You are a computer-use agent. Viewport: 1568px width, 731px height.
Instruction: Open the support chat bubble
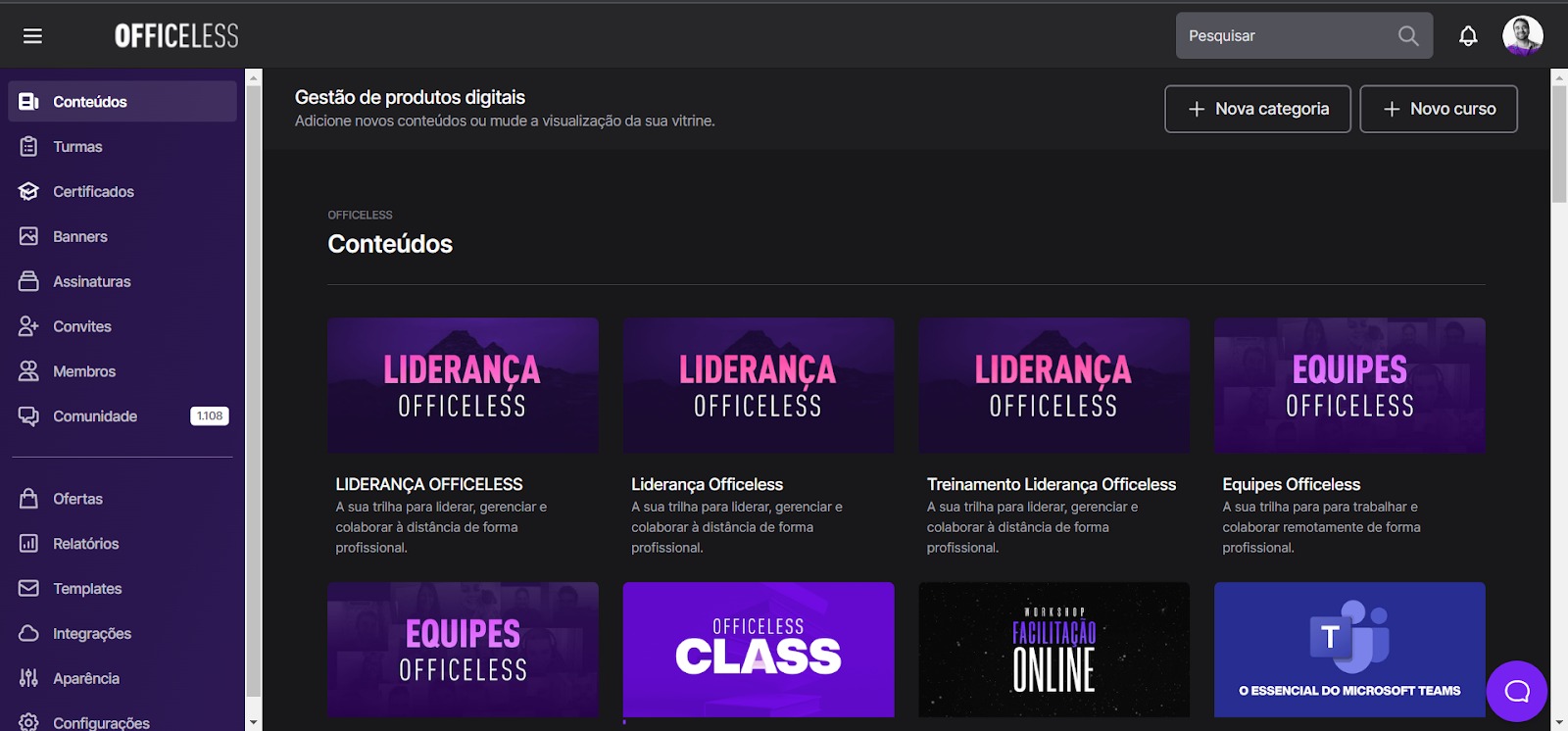click(1517, 692)
